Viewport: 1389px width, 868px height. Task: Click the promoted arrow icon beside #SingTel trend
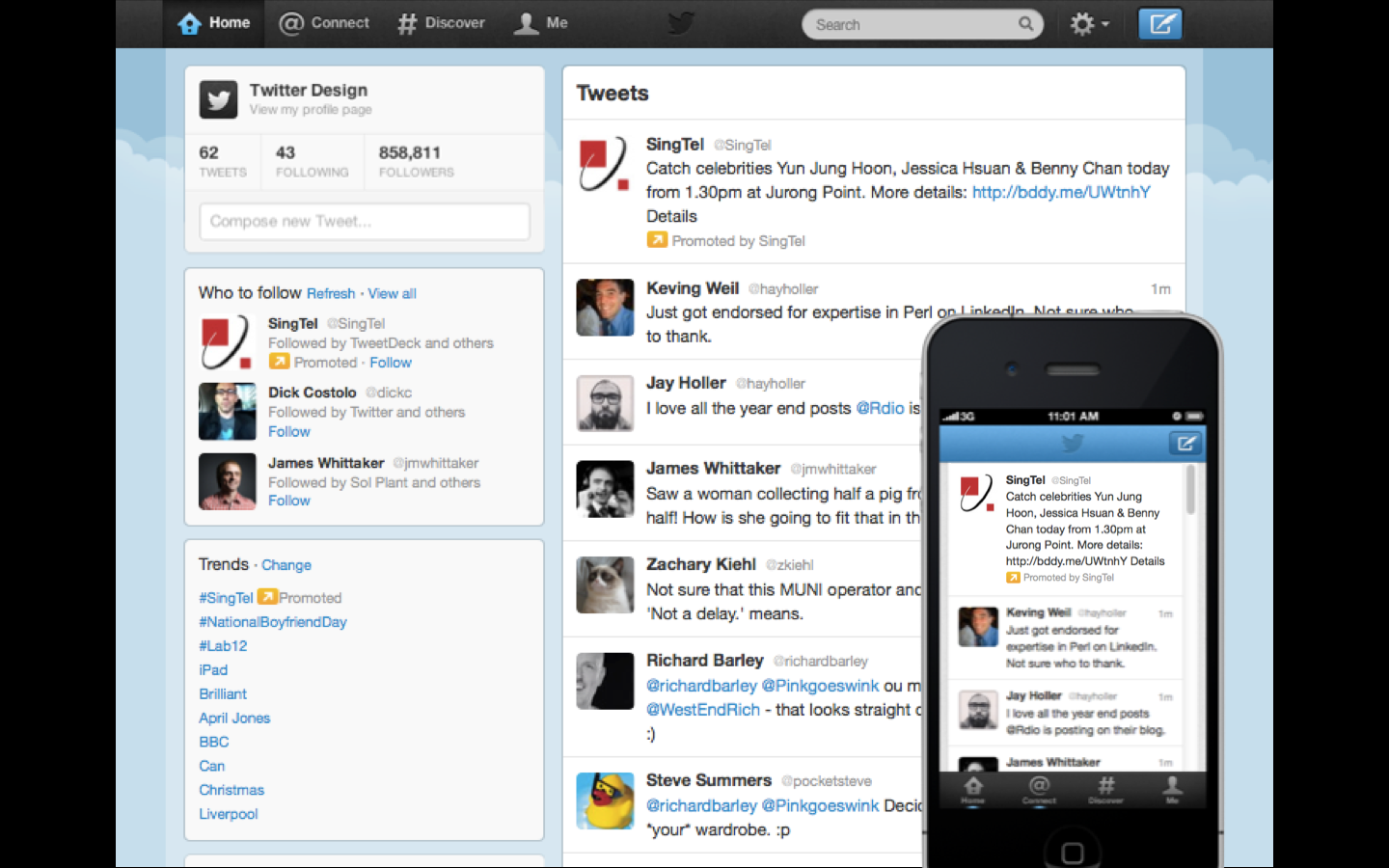(267, 597)
